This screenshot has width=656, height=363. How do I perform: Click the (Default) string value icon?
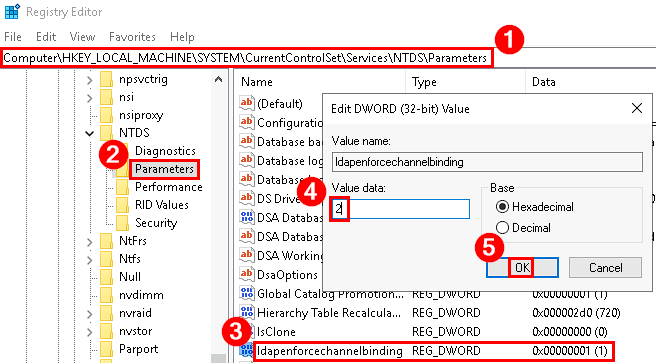pyautogui.click(x=246, y=103)
